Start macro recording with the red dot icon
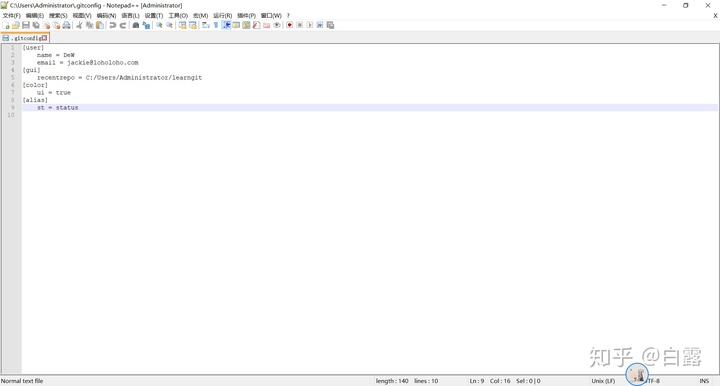This screenshot has width=720, height=386. click(289, 25)
